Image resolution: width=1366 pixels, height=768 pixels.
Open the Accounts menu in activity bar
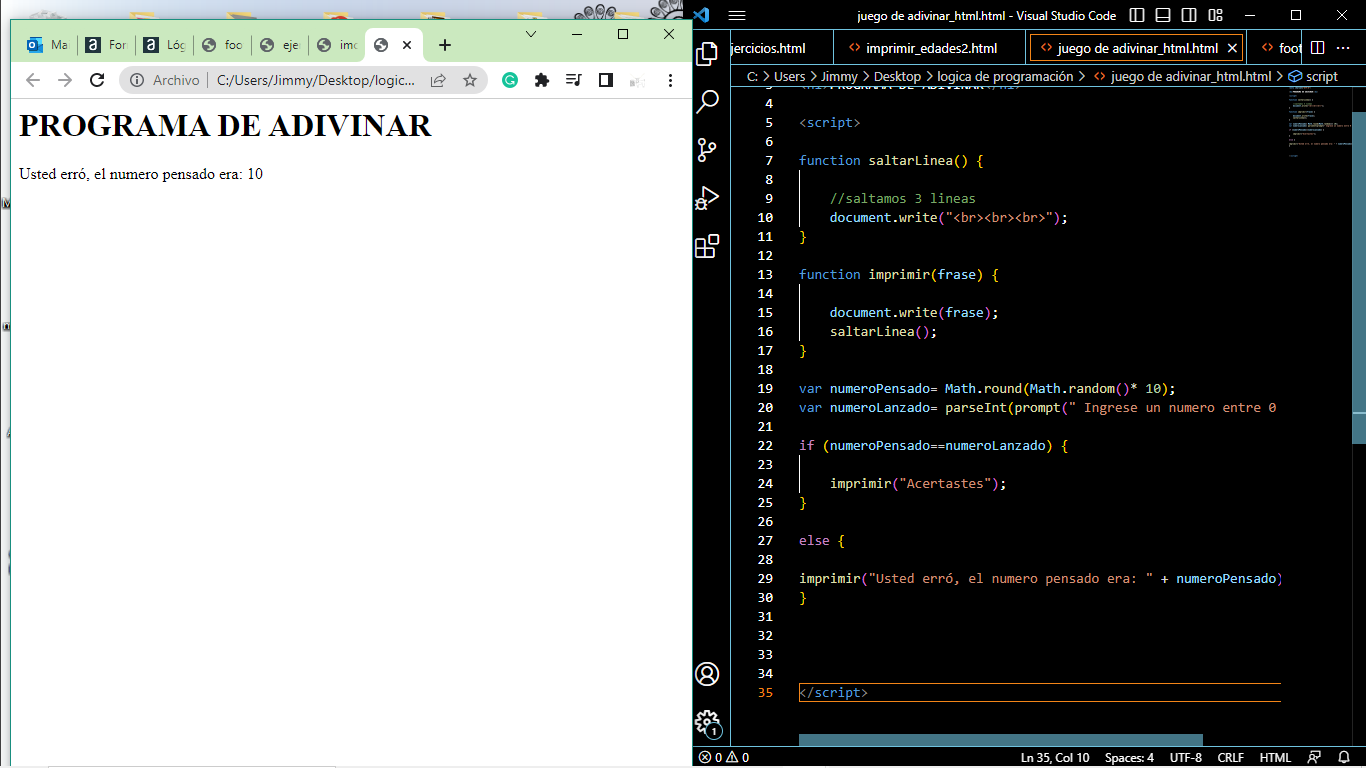point(707,674)
